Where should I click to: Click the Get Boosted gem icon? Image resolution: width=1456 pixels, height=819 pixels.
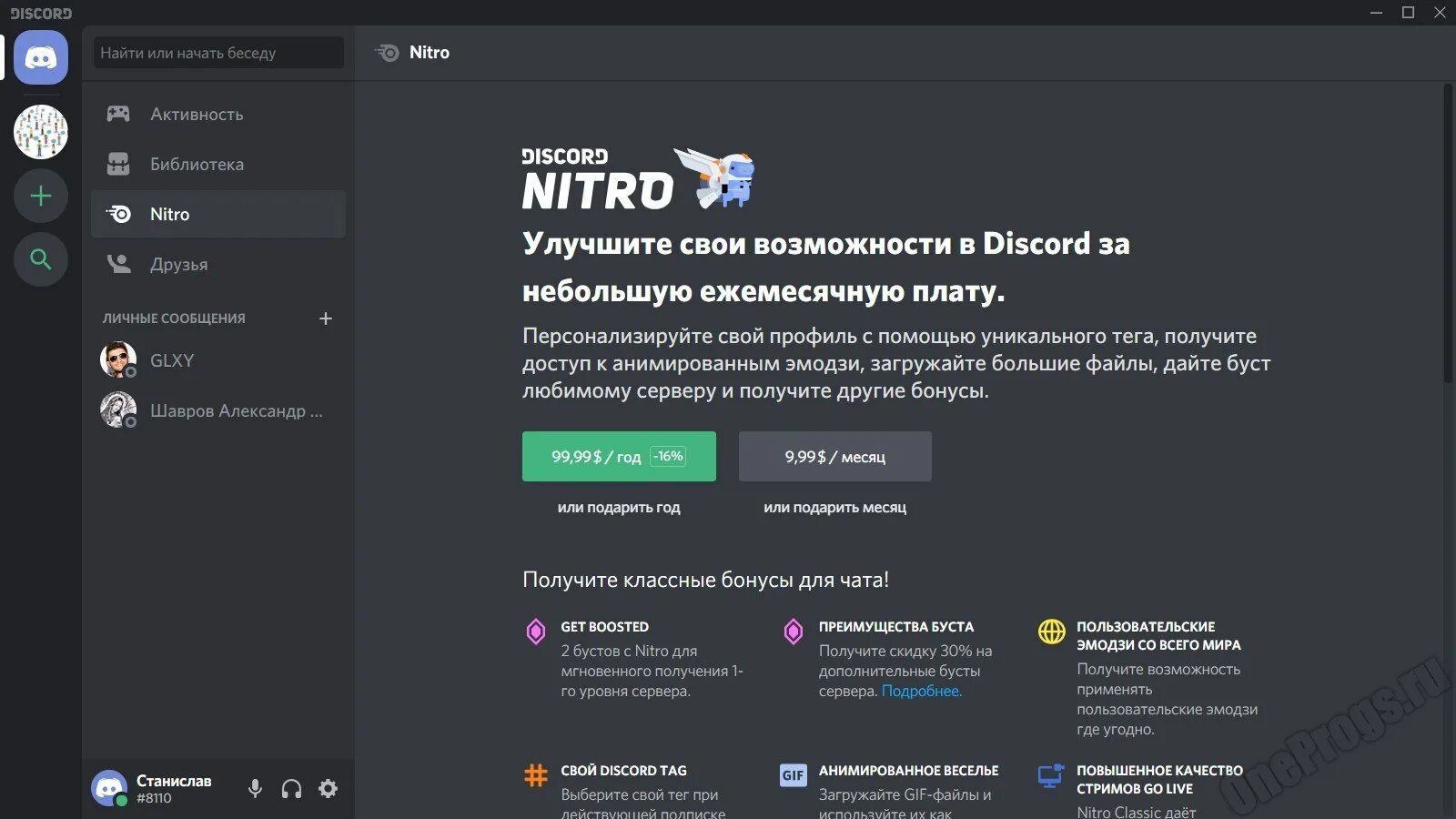[536, 631]
